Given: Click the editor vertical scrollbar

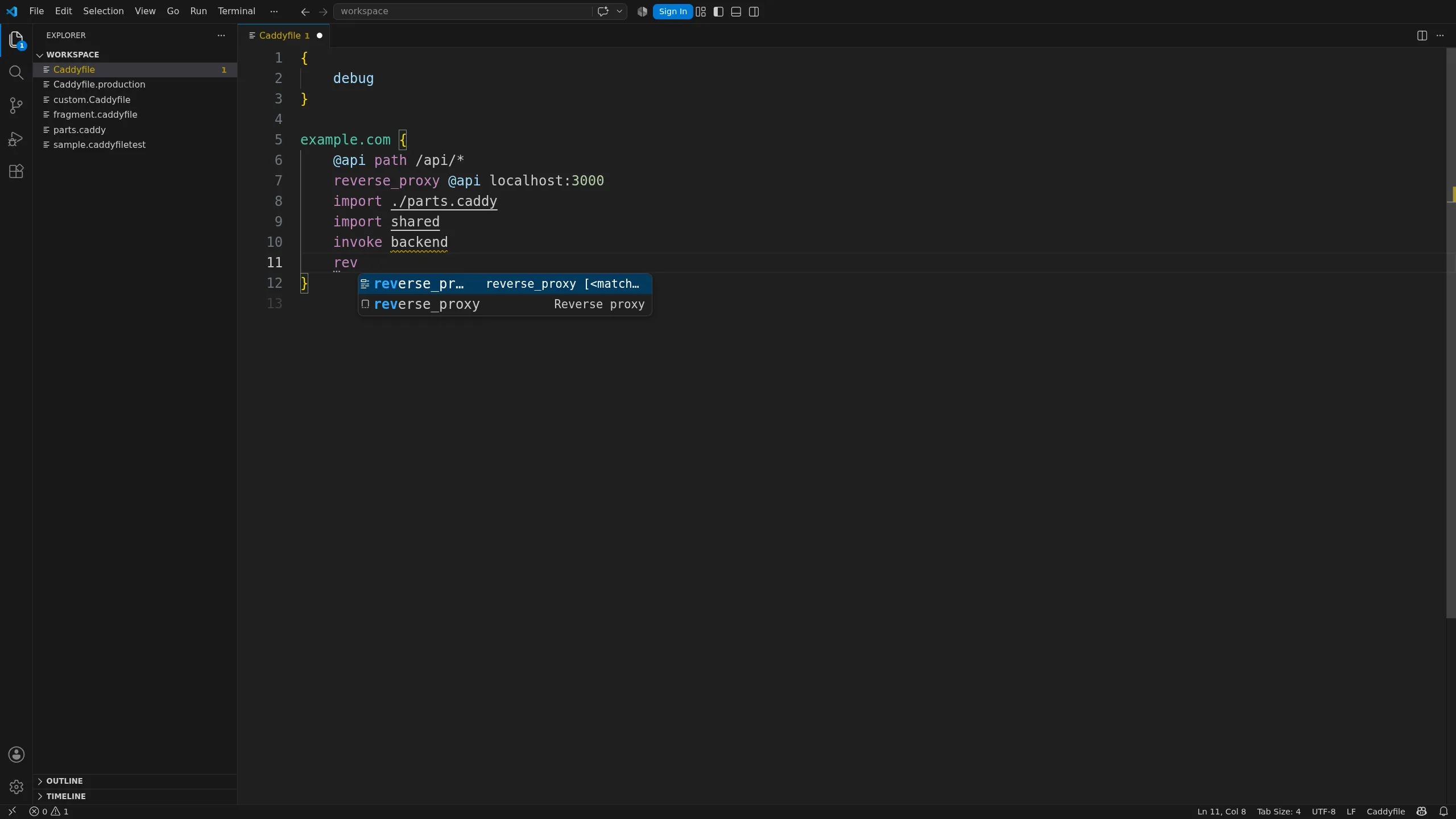Looking at the screenshot, I should [x=1451, y=333].
